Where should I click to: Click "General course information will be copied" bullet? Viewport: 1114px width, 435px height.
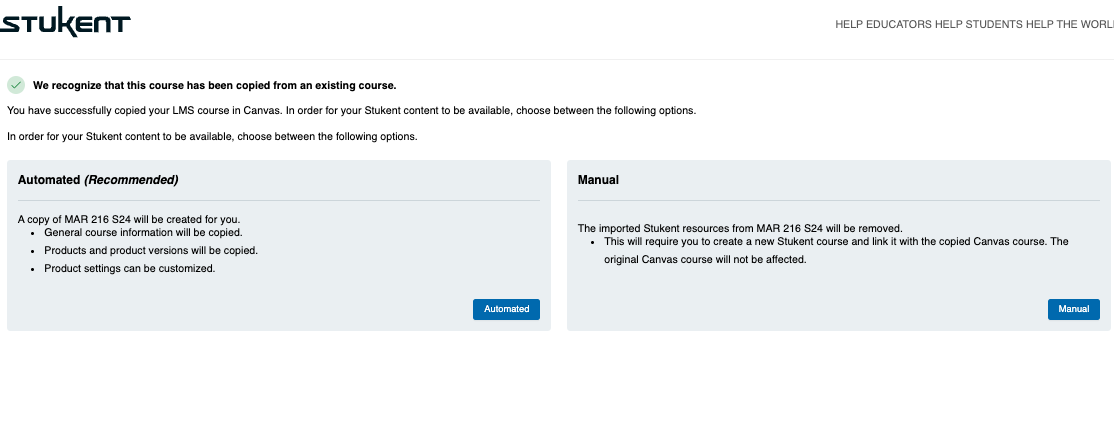(143, 232)
